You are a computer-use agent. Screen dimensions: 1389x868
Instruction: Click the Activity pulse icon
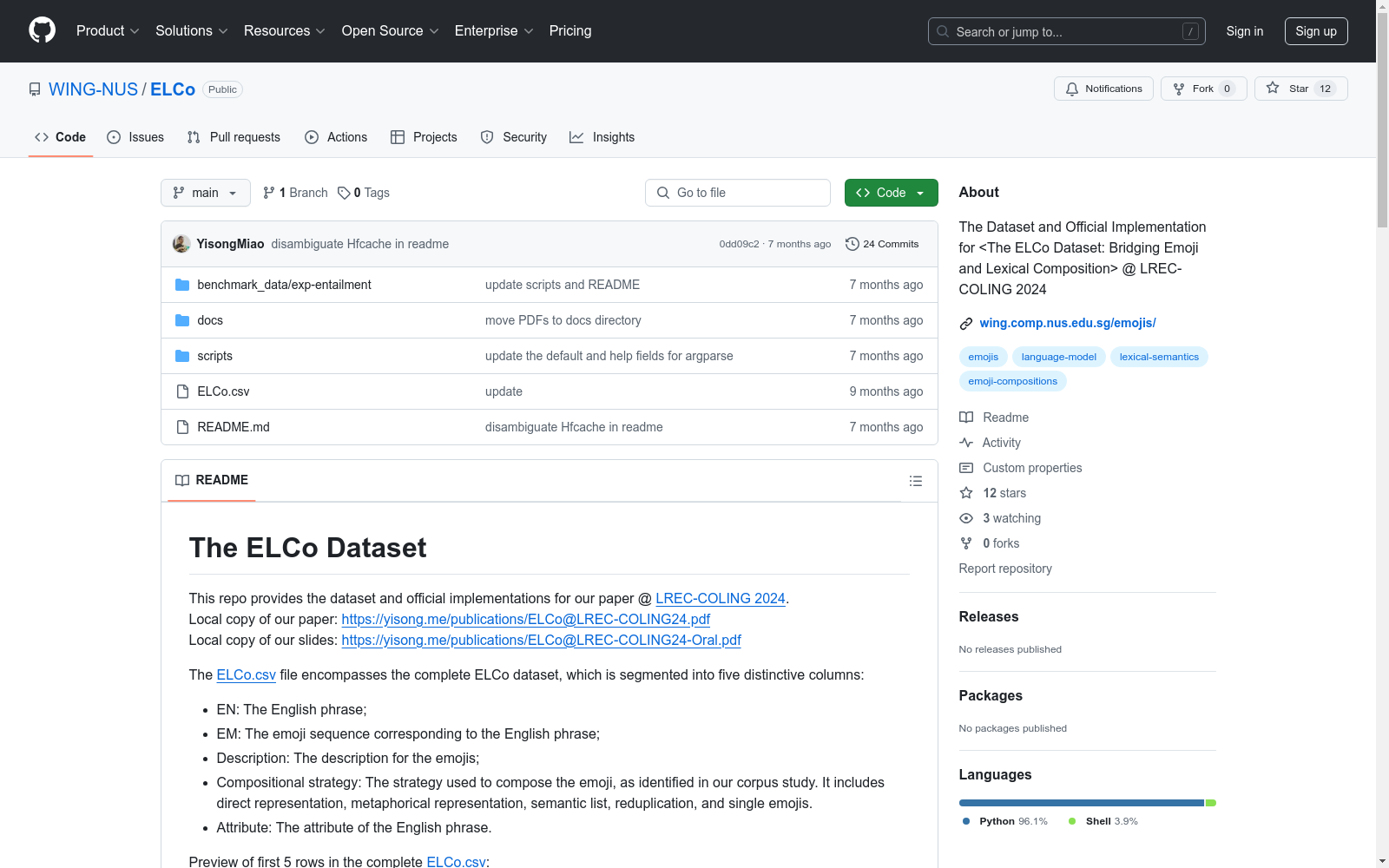(x=966, y=443)
